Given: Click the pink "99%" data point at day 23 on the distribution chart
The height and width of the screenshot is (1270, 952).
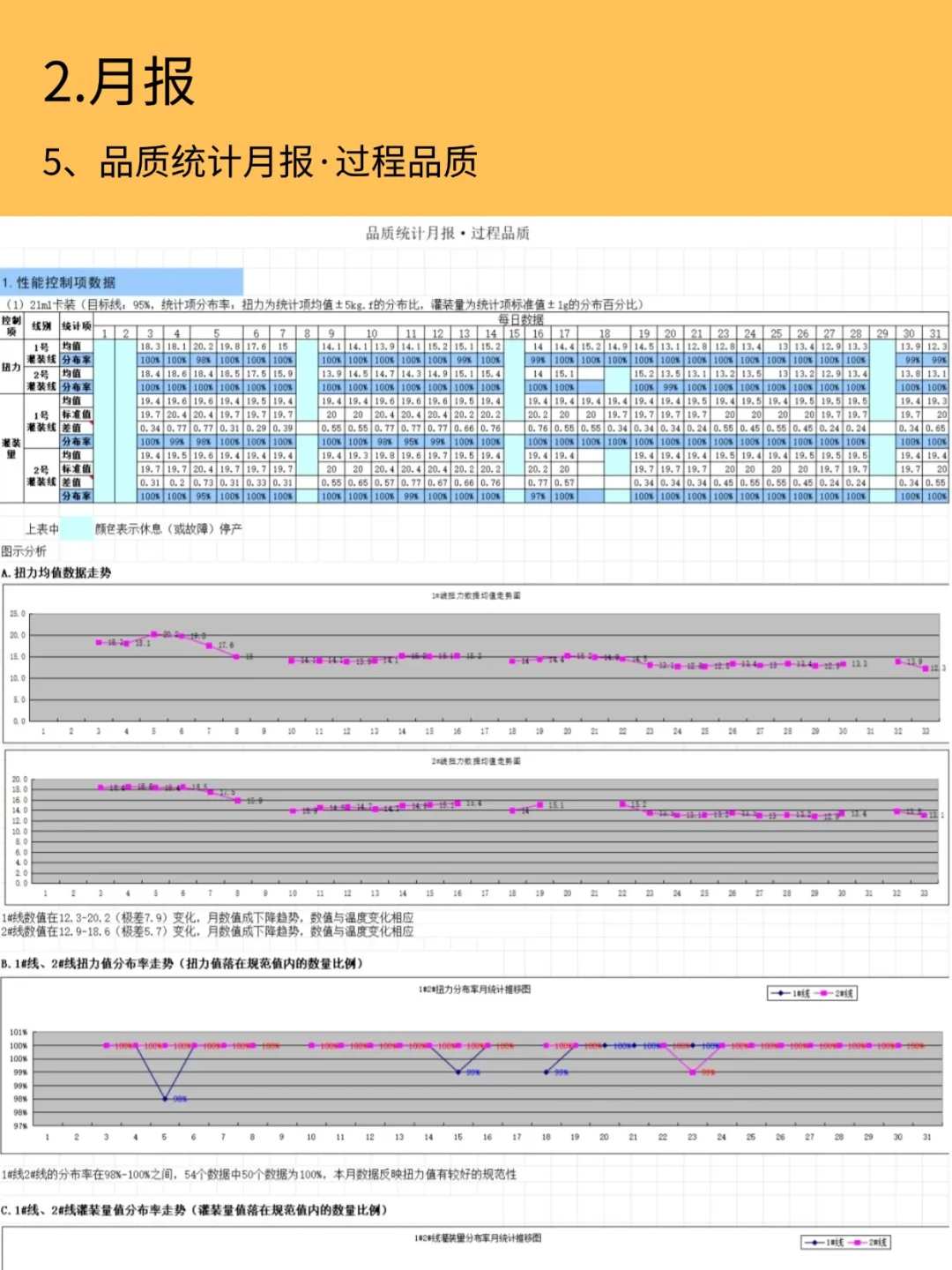Looking at the screenshot, I should click(x=693, y=1072).
